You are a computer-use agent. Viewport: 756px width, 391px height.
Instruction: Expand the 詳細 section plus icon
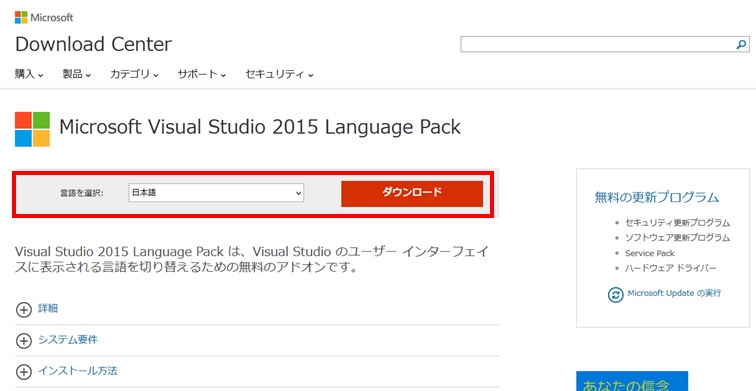pyautogui.click(x=24, y=310)
